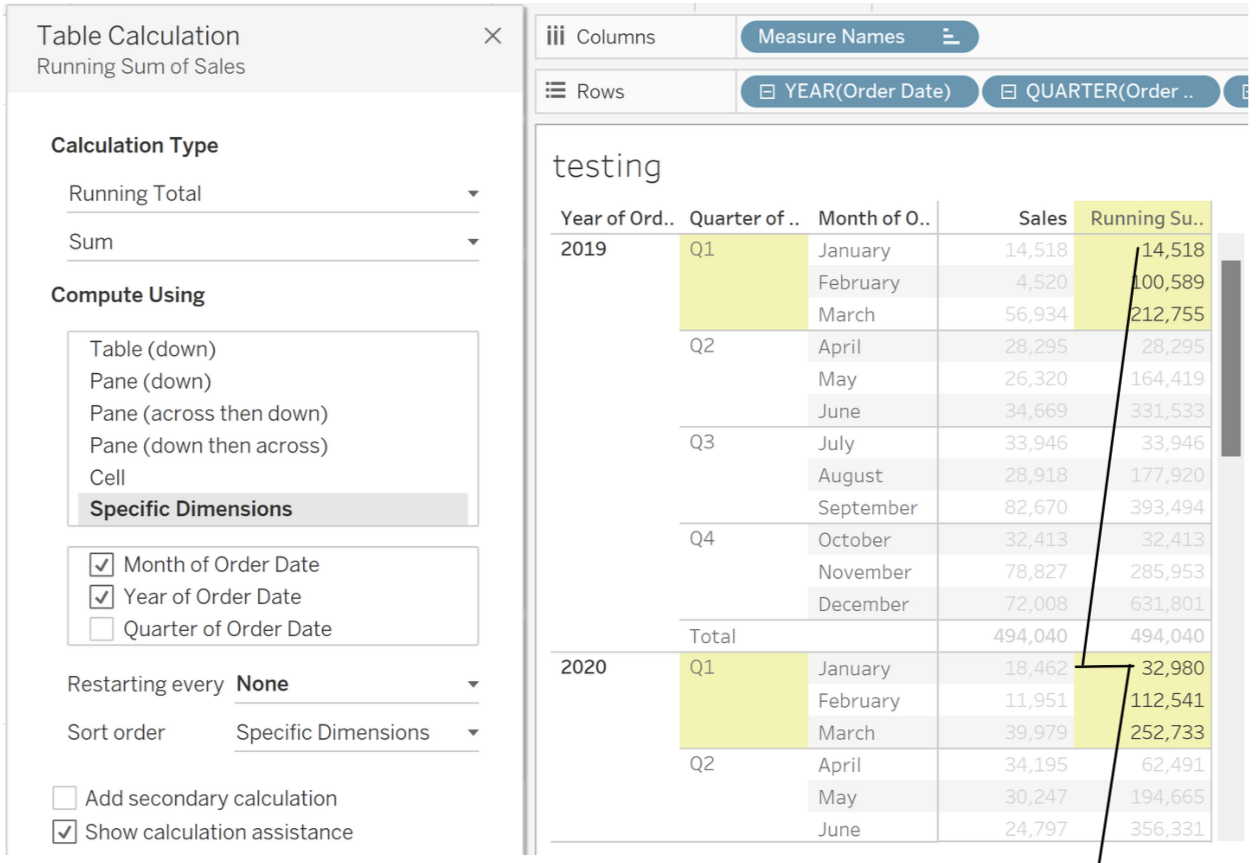
Task: Collapse the QUARTER(Order Date) pill icon
Action: point(1008,92)
